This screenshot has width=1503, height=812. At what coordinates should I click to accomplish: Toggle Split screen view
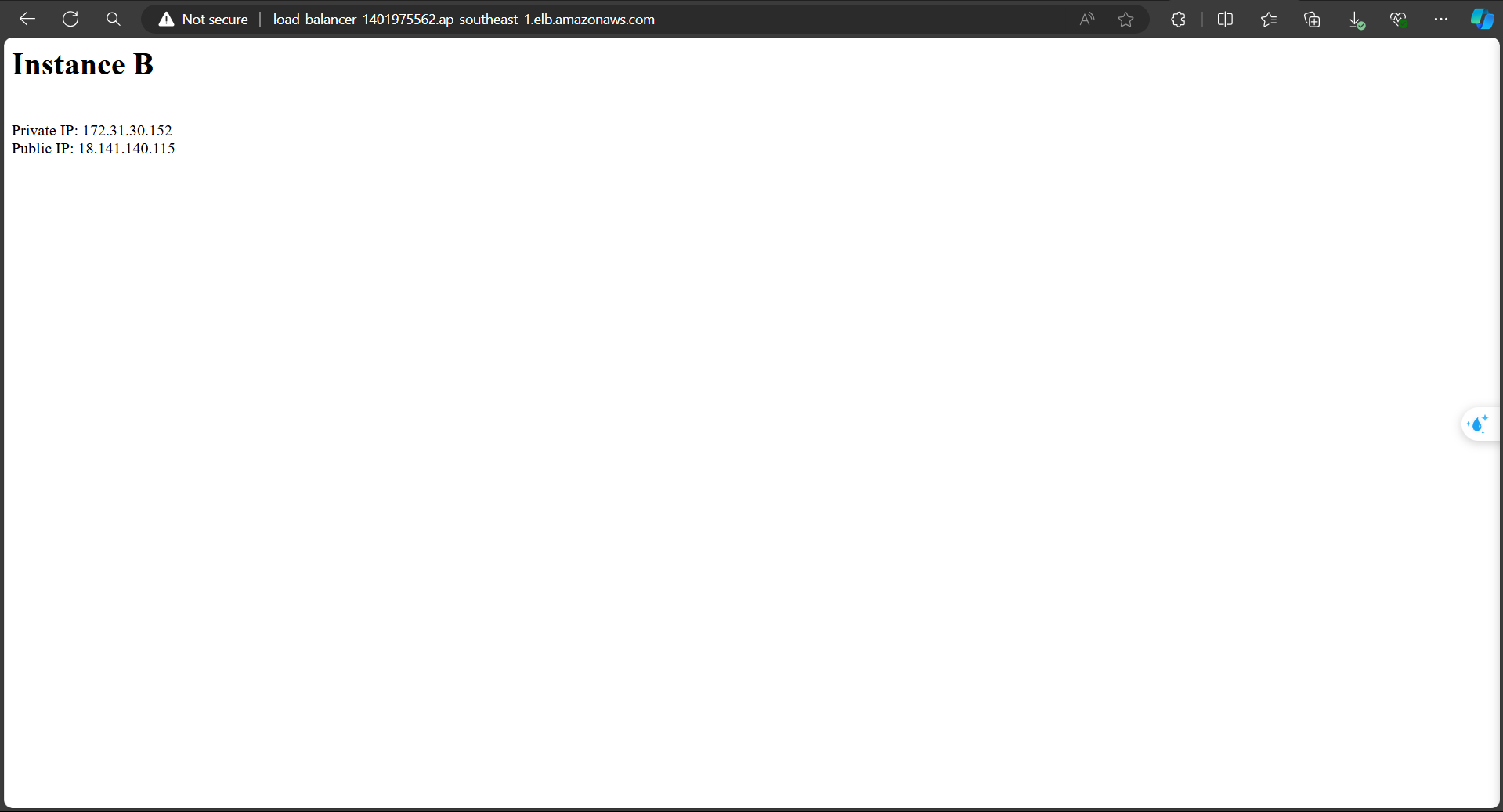(x=1225, y=20)
